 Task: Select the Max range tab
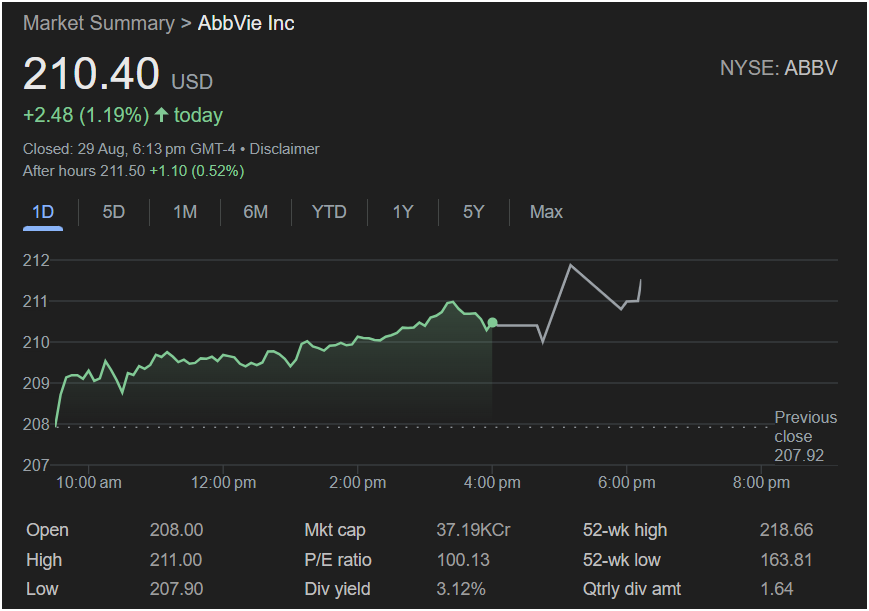(546, 212)
